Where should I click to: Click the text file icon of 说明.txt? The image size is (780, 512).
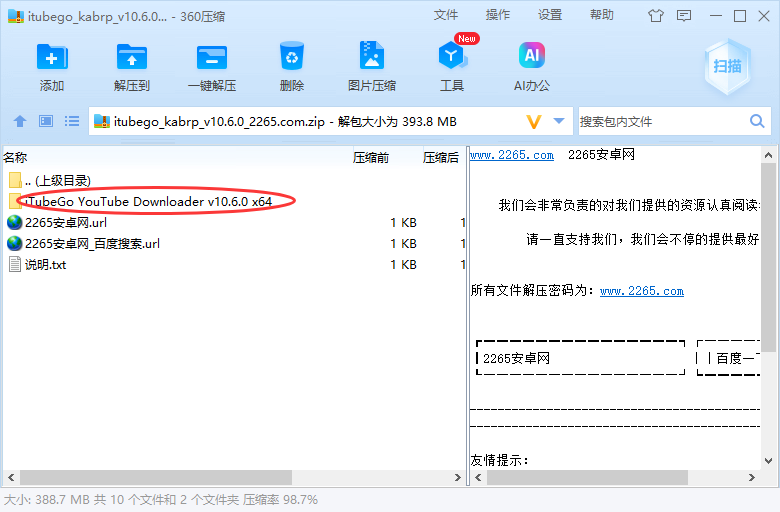15,264
